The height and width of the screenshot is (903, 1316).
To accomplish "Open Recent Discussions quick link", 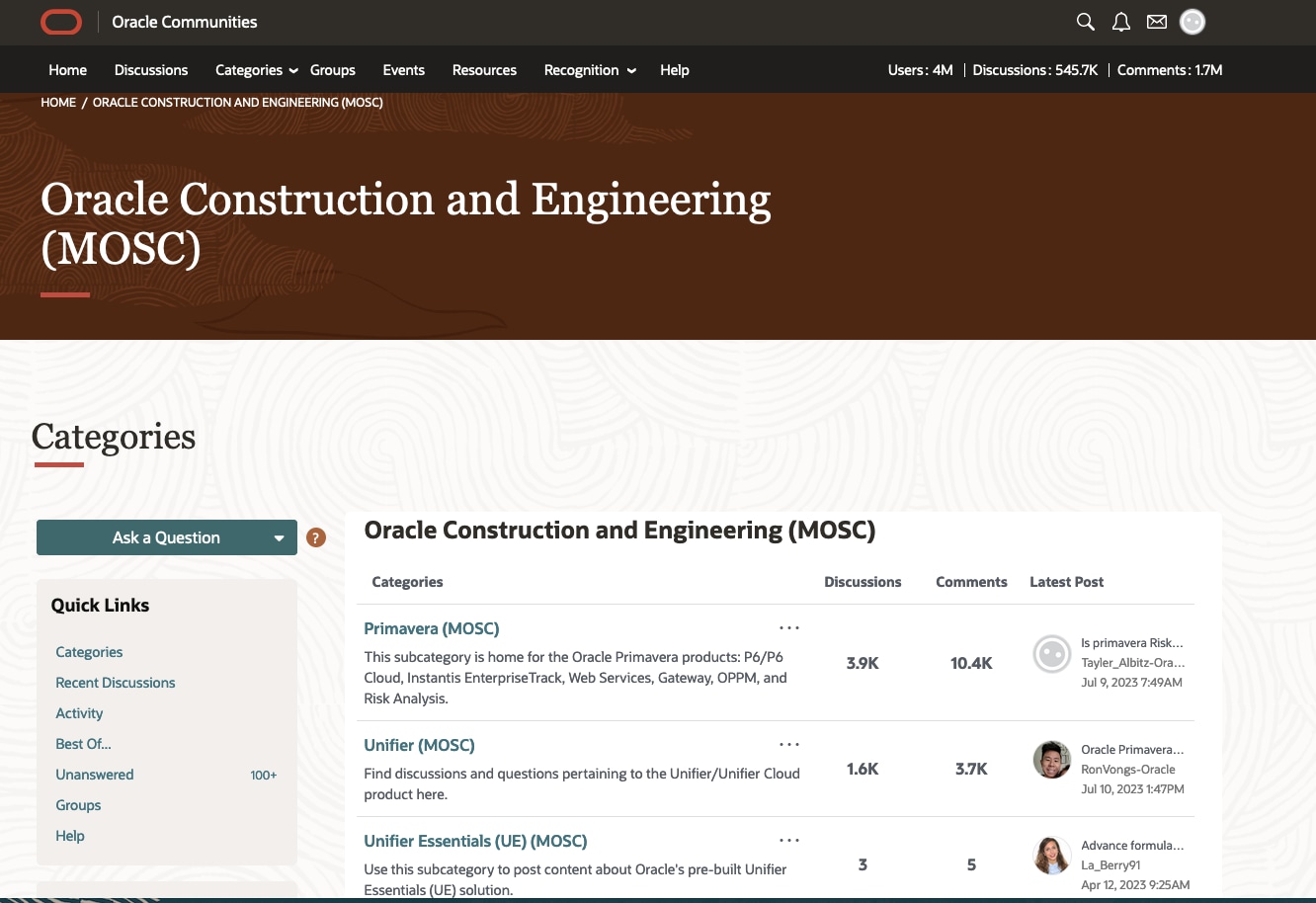I will [116, 683].
